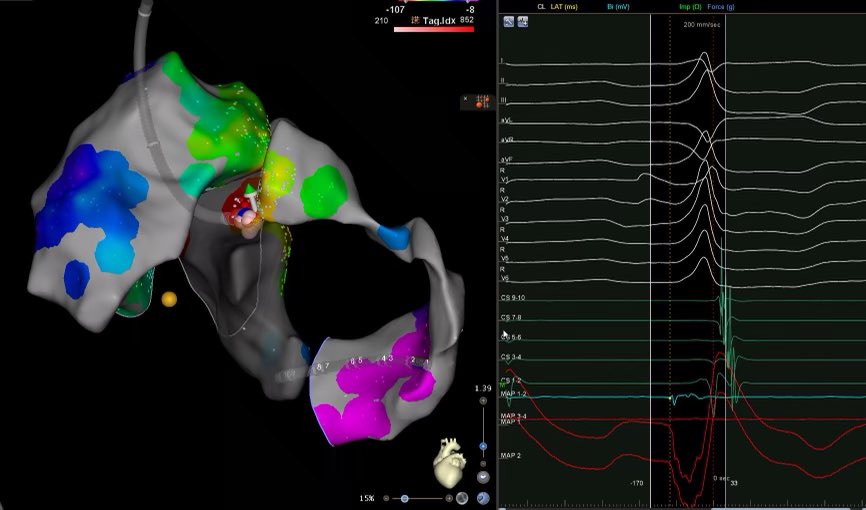Click the 33 caliper time value

pos(734,483)
